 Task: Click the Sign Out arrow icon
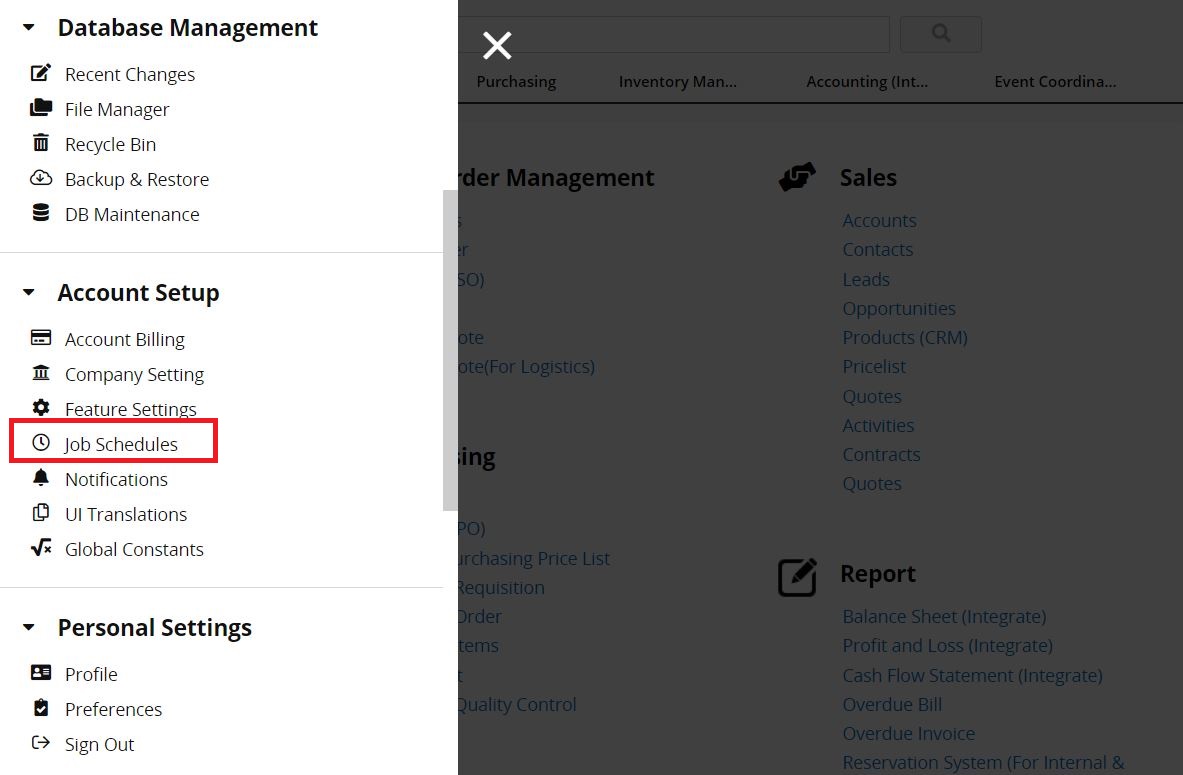tap(41, 743)
